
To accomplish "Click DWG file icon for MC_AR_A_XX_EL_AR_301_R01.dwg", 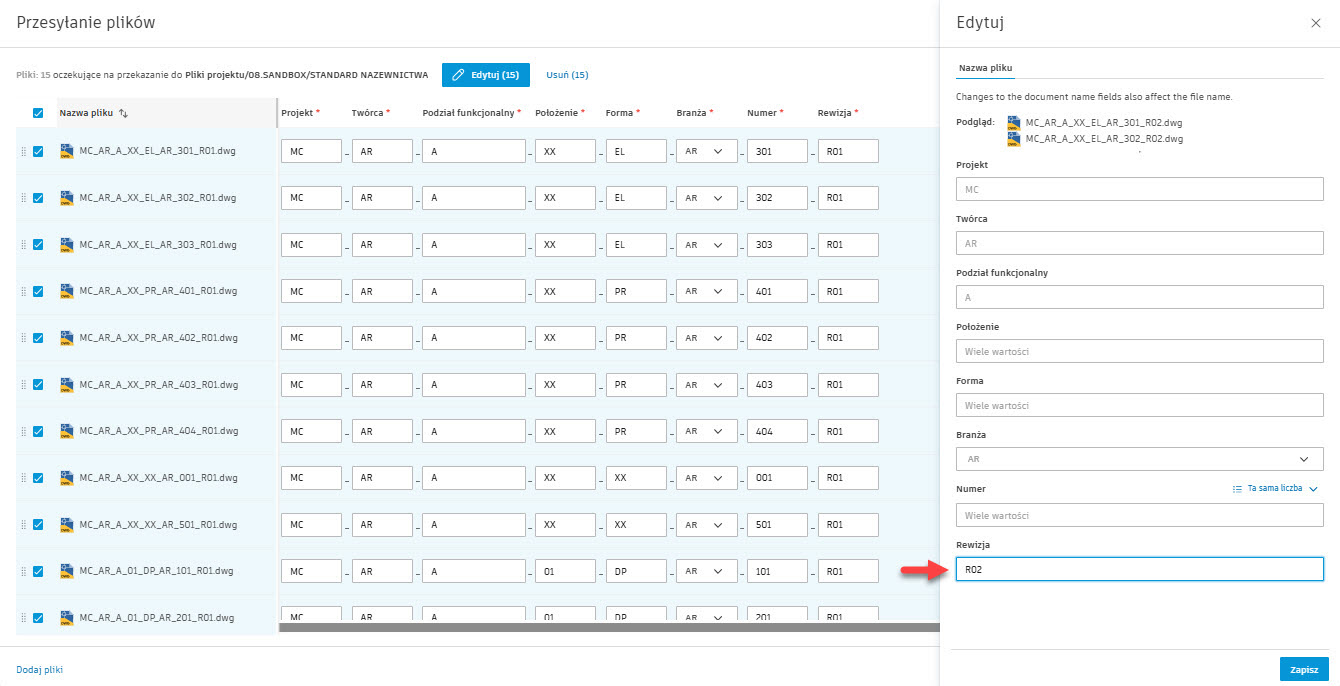I will coord(66,151).
